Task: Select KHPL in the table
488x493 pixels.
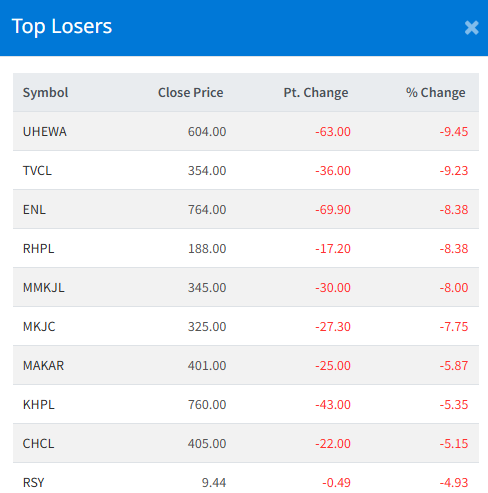Action: coord(38,405)
